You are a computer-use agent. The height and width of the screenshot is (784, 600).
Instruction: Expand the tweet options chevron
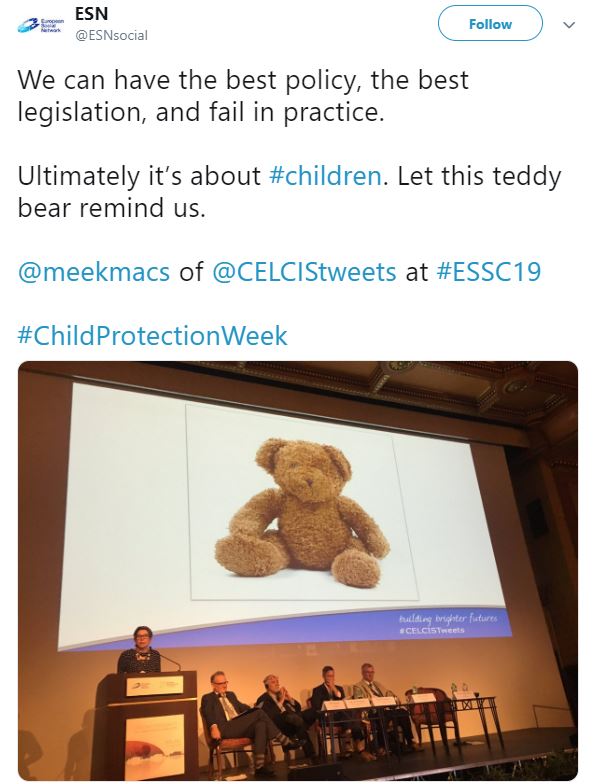click(568, 24)
